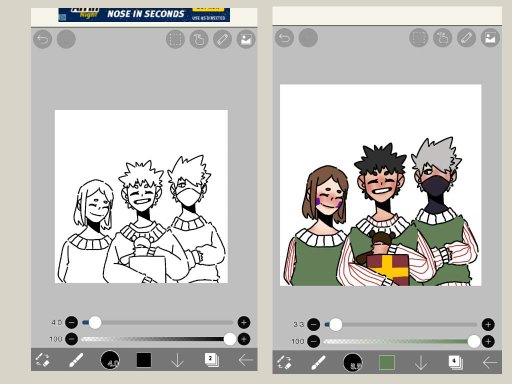
Task: Open ruler tool in right screenshot
Action: [x=466, y=38]
